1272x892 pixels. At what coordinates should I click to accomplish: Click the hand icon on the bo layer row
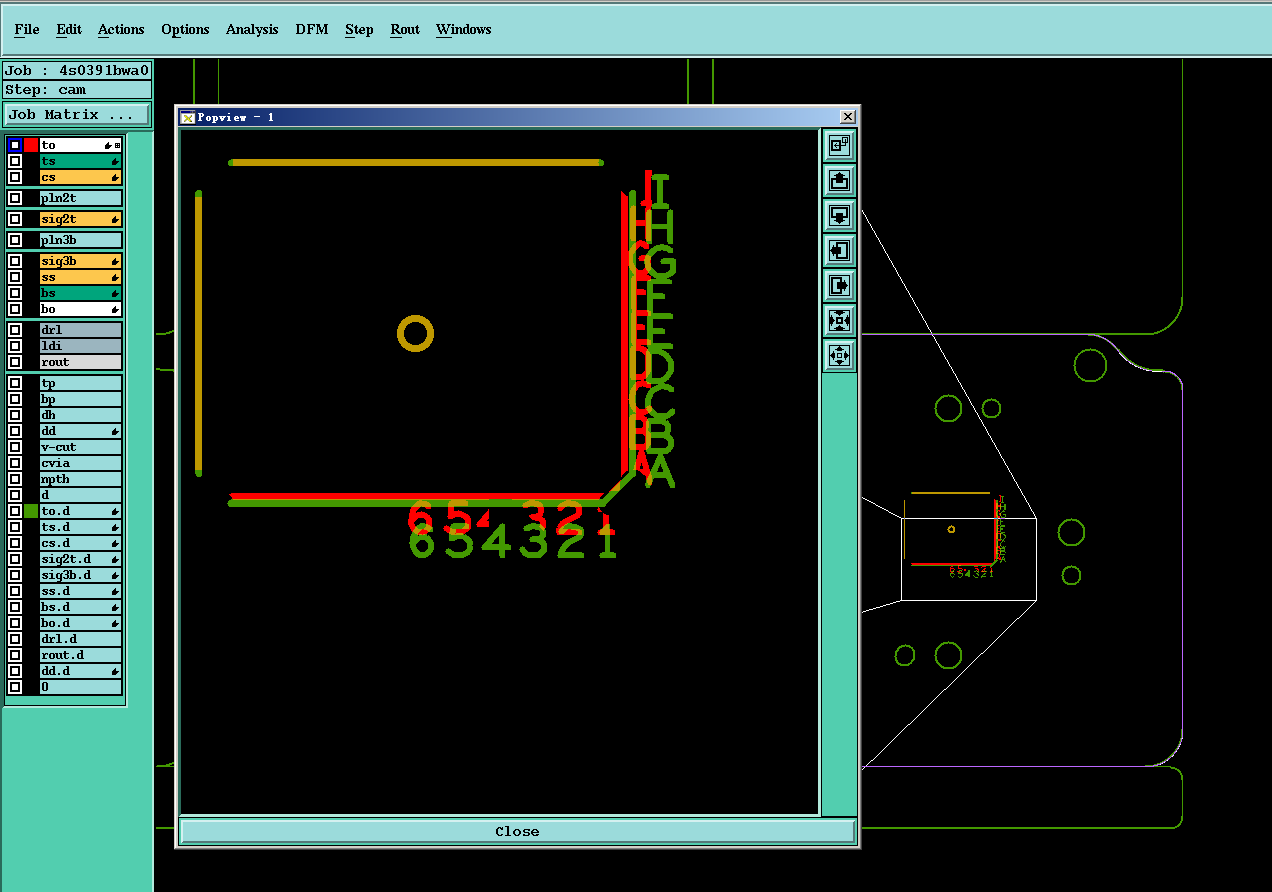[115, 309]
